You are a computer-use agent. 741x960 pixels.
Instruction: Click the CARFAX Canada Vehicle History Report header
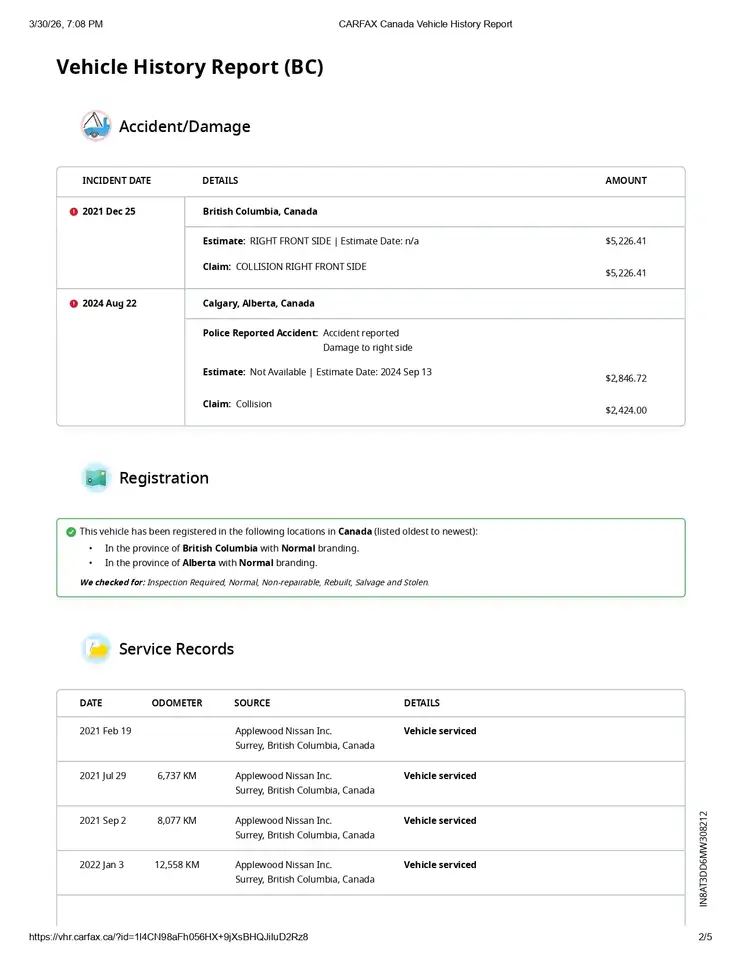(x=426, y=24)
